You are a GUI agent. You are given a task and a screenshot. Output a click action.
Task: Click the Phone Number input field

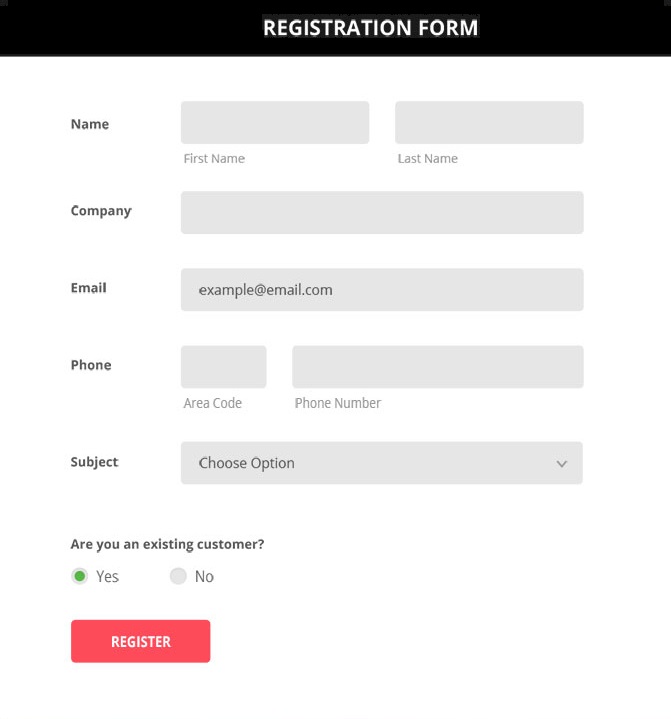[437, 366]
